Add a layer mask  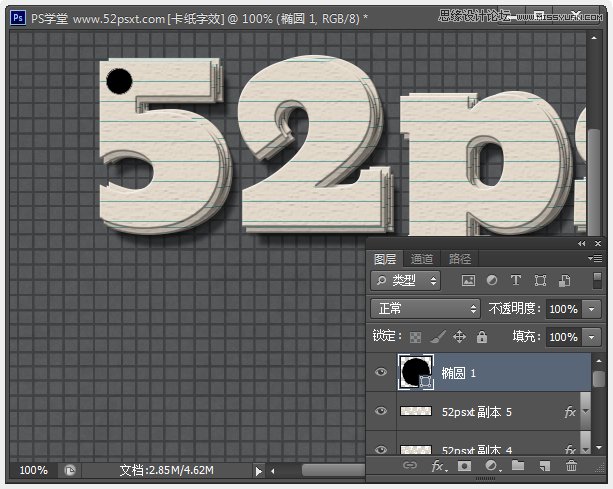pyautogui.click(x=464, y=466)
